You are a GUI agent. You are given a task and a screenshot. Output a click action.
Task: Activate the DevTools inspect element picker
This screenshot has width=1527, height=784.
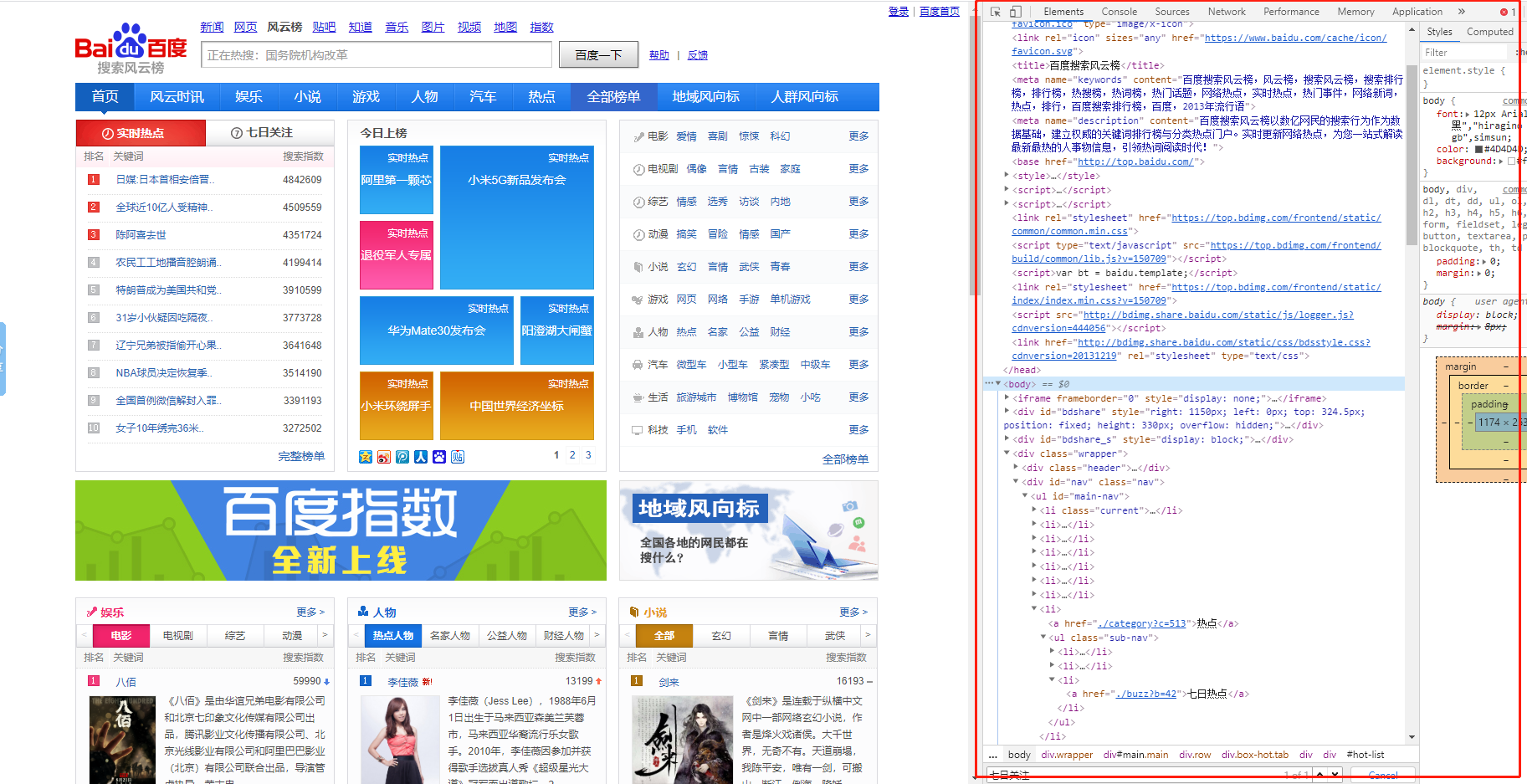click(995, 12)
